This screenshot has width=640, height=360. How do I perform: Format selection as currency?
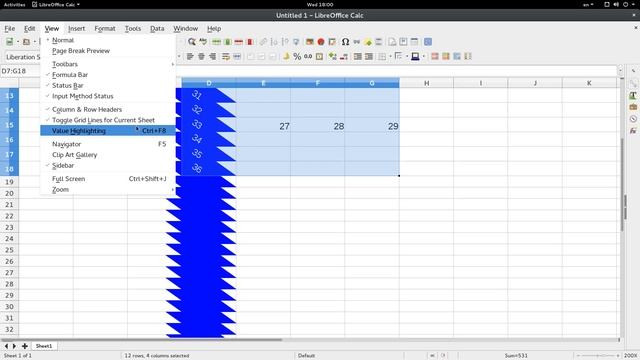coord(286,56)
